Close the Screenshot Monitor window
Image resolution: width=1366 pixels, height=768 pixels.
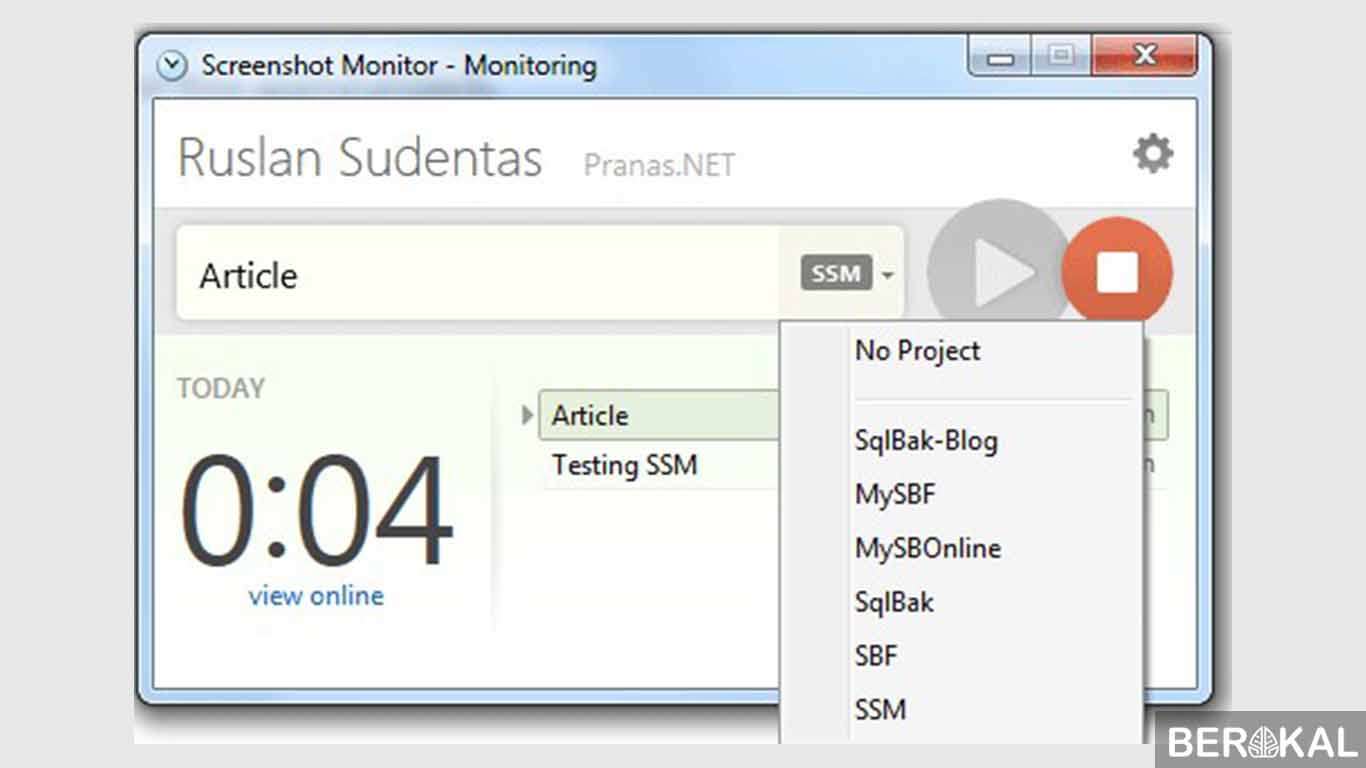[x=1146, y=56]
